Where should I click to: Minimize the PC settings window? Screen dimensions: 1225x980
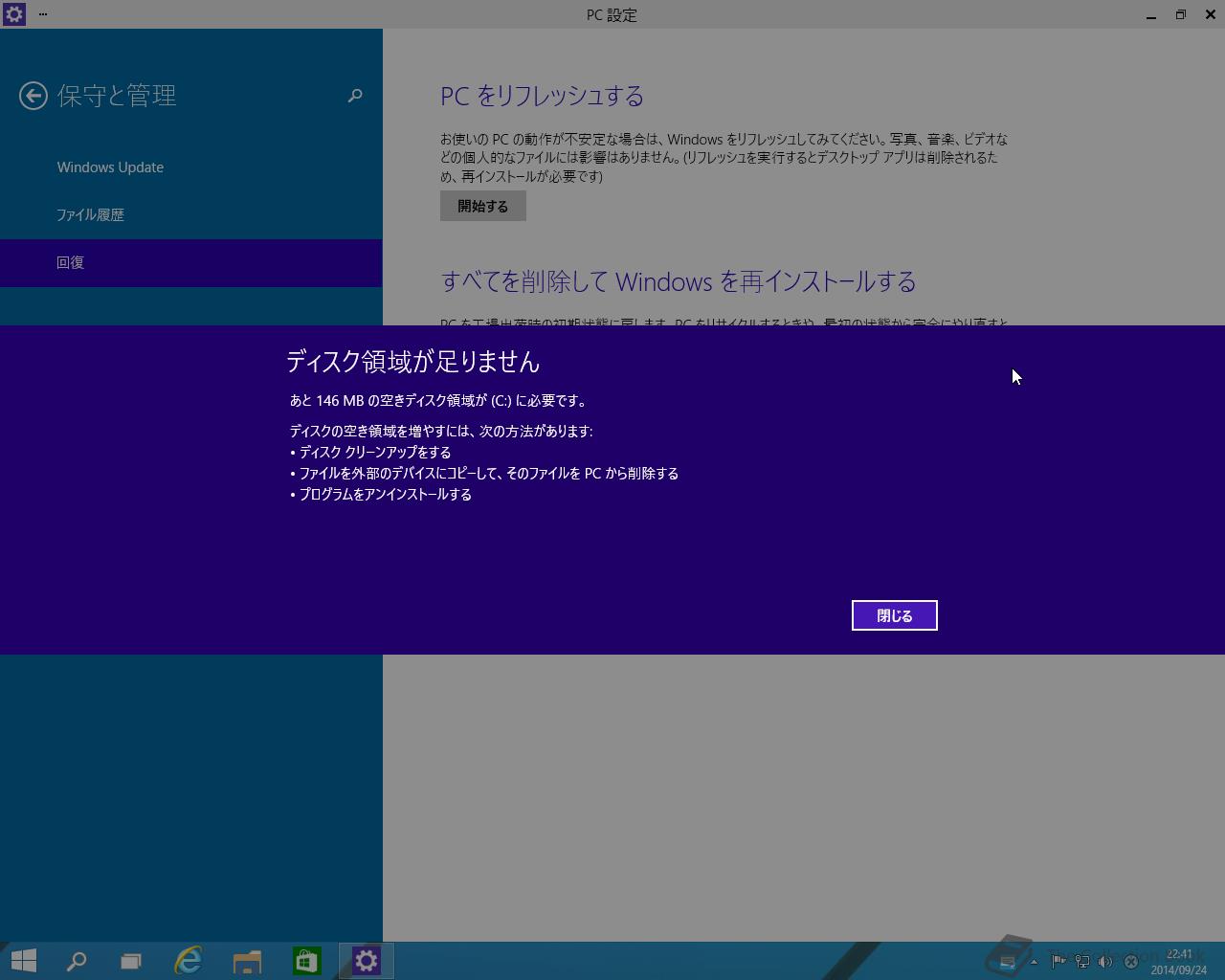pyautogui.click(x=1151, y=14)
